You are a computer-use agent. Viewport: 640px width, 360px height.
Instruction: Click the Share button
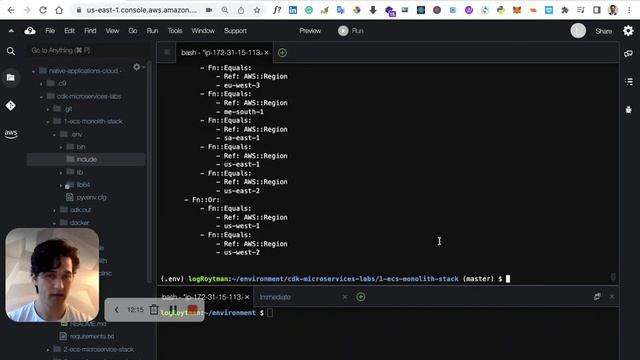point(603,31)
